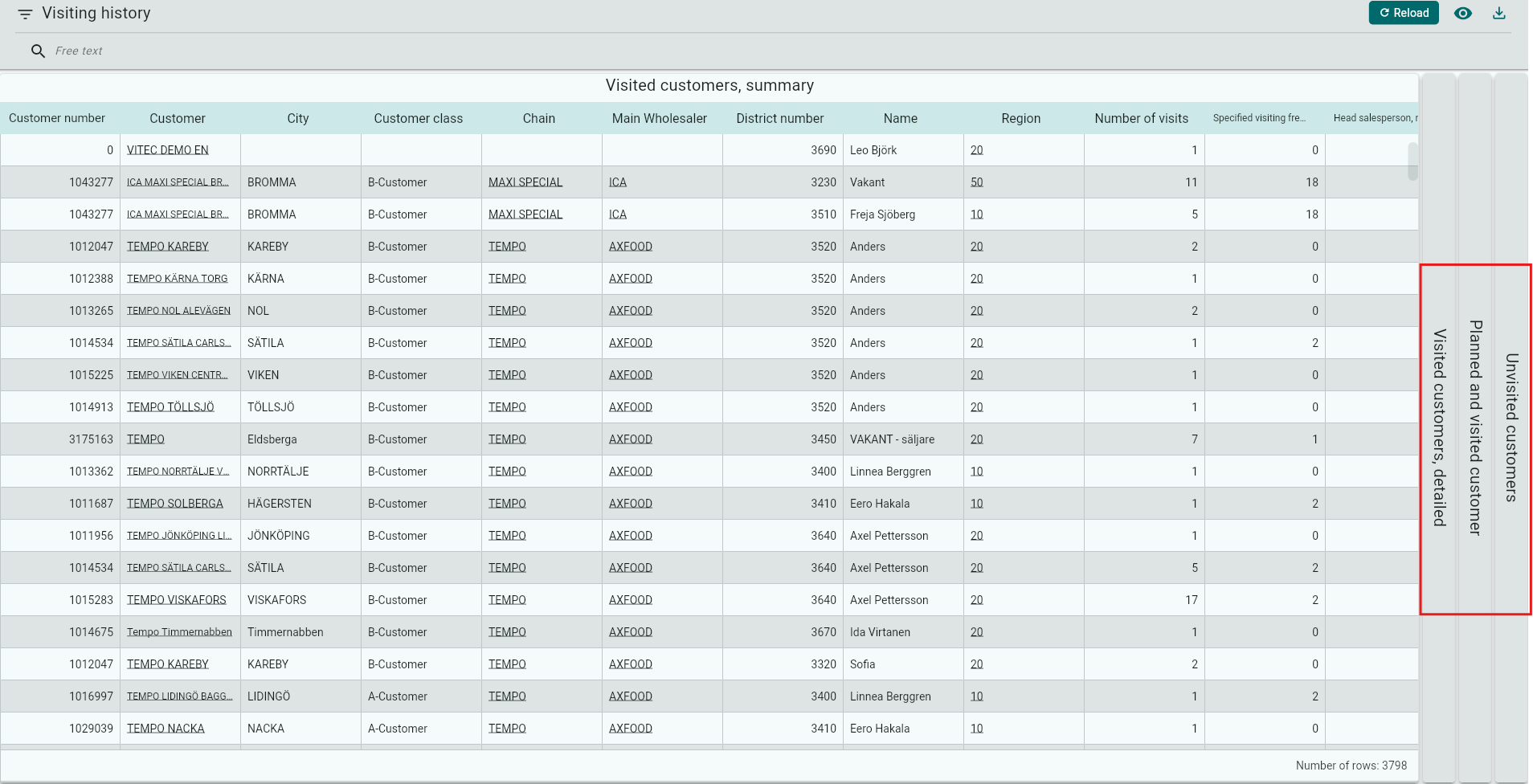Open TEMPO LIDINGÖ BAGG... customer link
1533x784 pixels.
point(180,696)
